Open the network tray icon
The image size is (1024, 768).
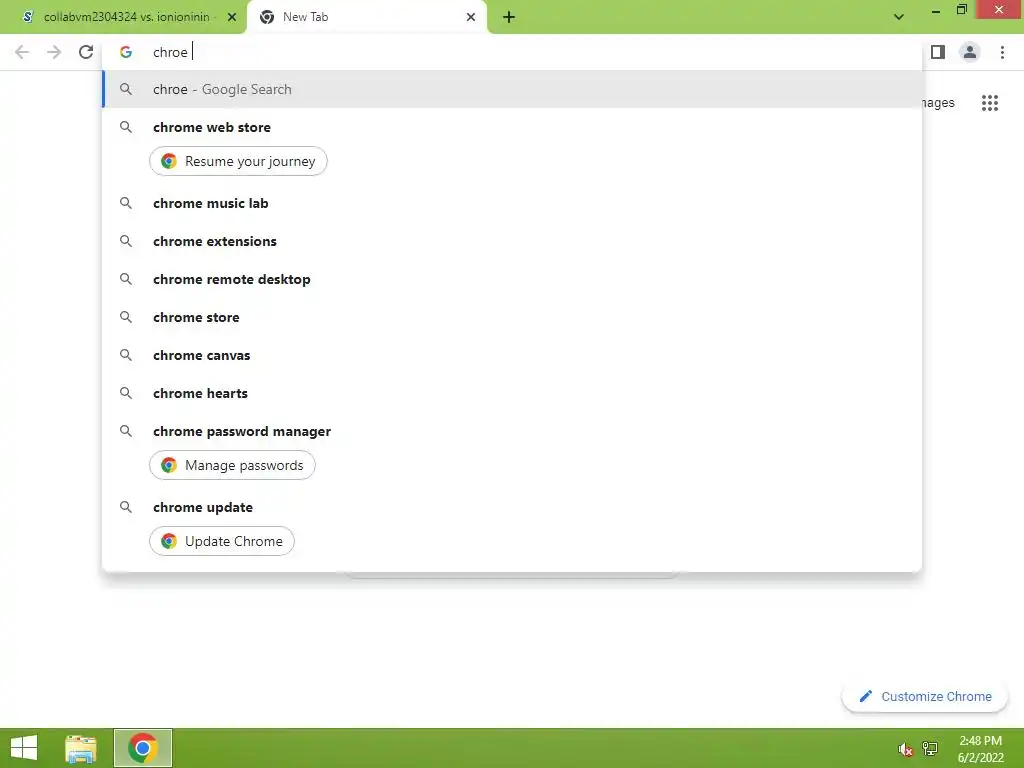pos(930,748)
